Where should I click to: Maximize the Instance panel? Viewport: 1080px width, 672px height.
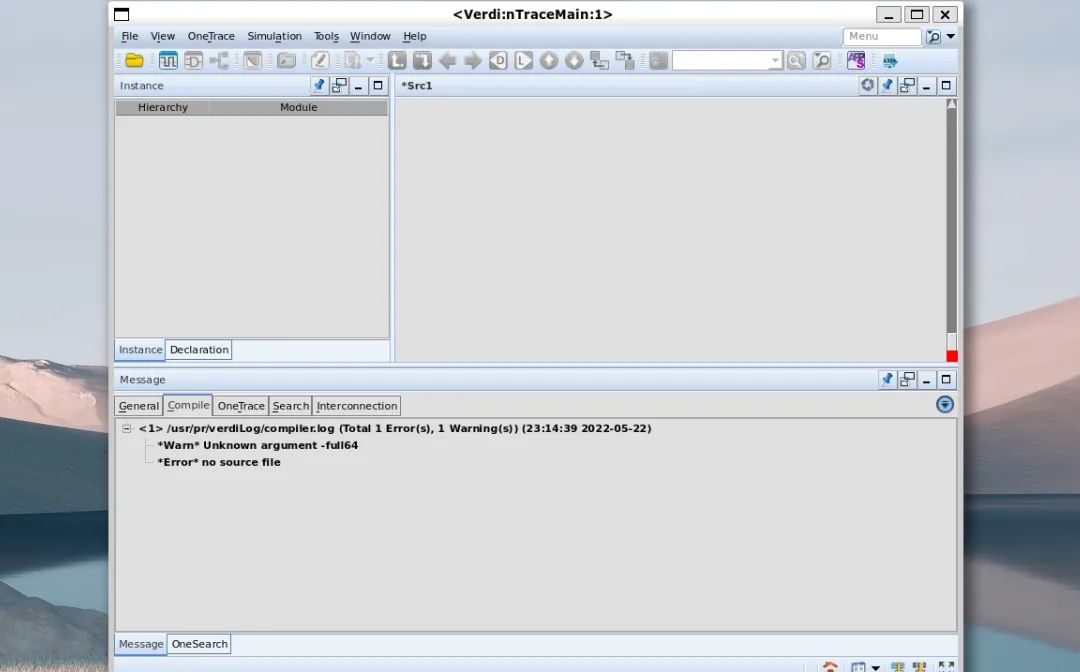377,85
